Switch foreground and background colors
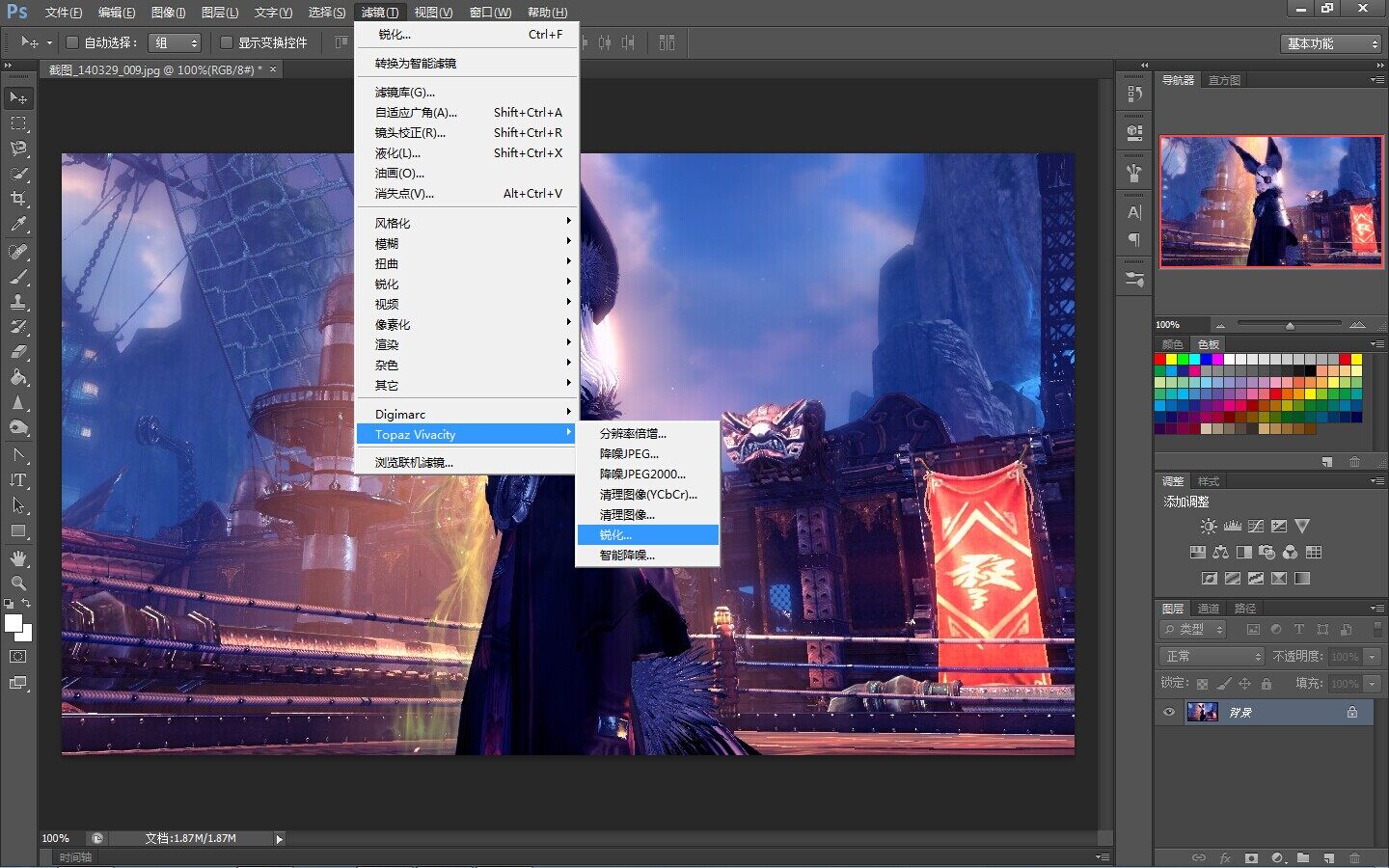The image size is (1389, 868). tap(26, 604)
